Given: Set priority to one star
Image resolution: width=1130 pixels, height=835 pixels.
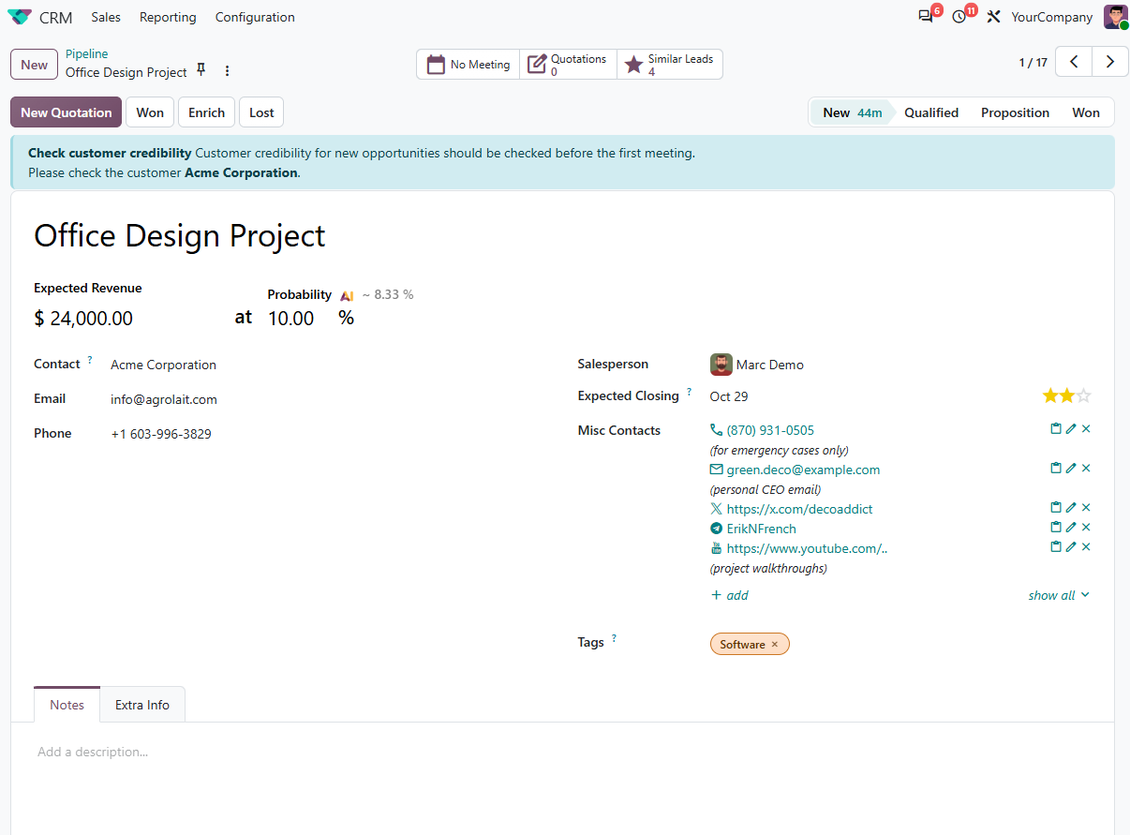Looking at the screenshot, I should (x=1050, y=396).
